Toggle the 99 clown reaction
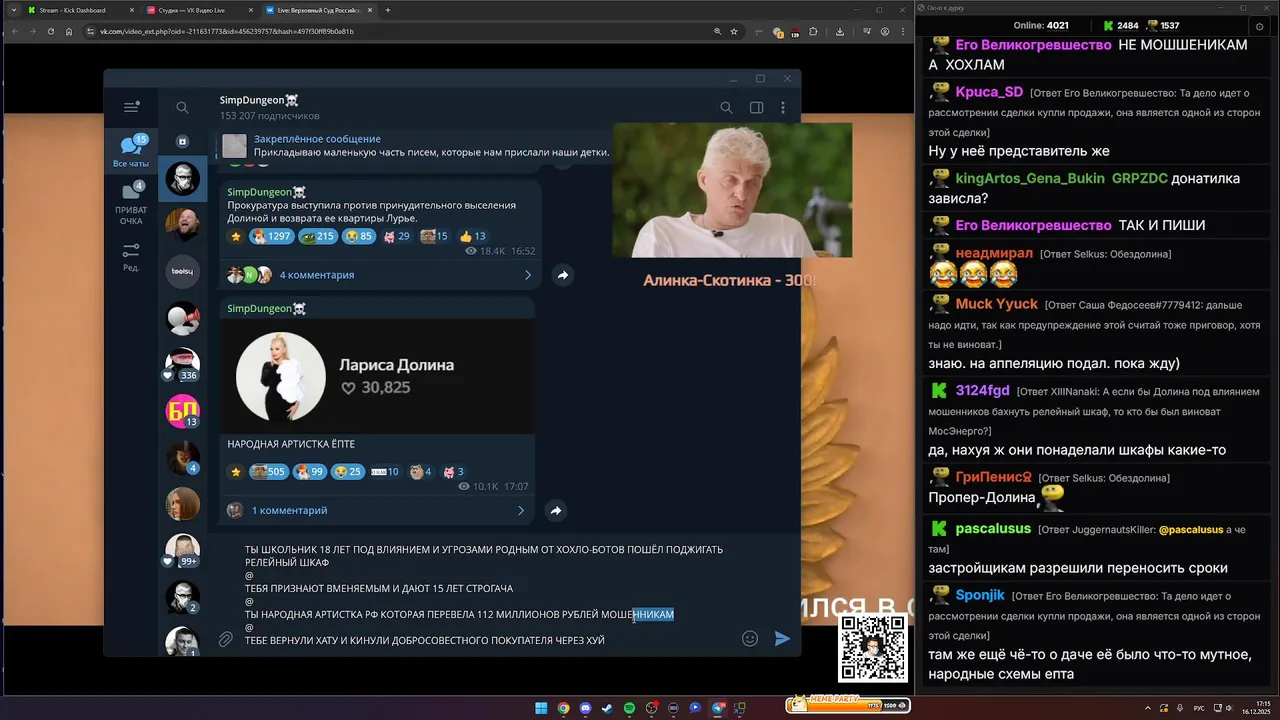Viewport: 1280px width, 720px height. point(309,472)
